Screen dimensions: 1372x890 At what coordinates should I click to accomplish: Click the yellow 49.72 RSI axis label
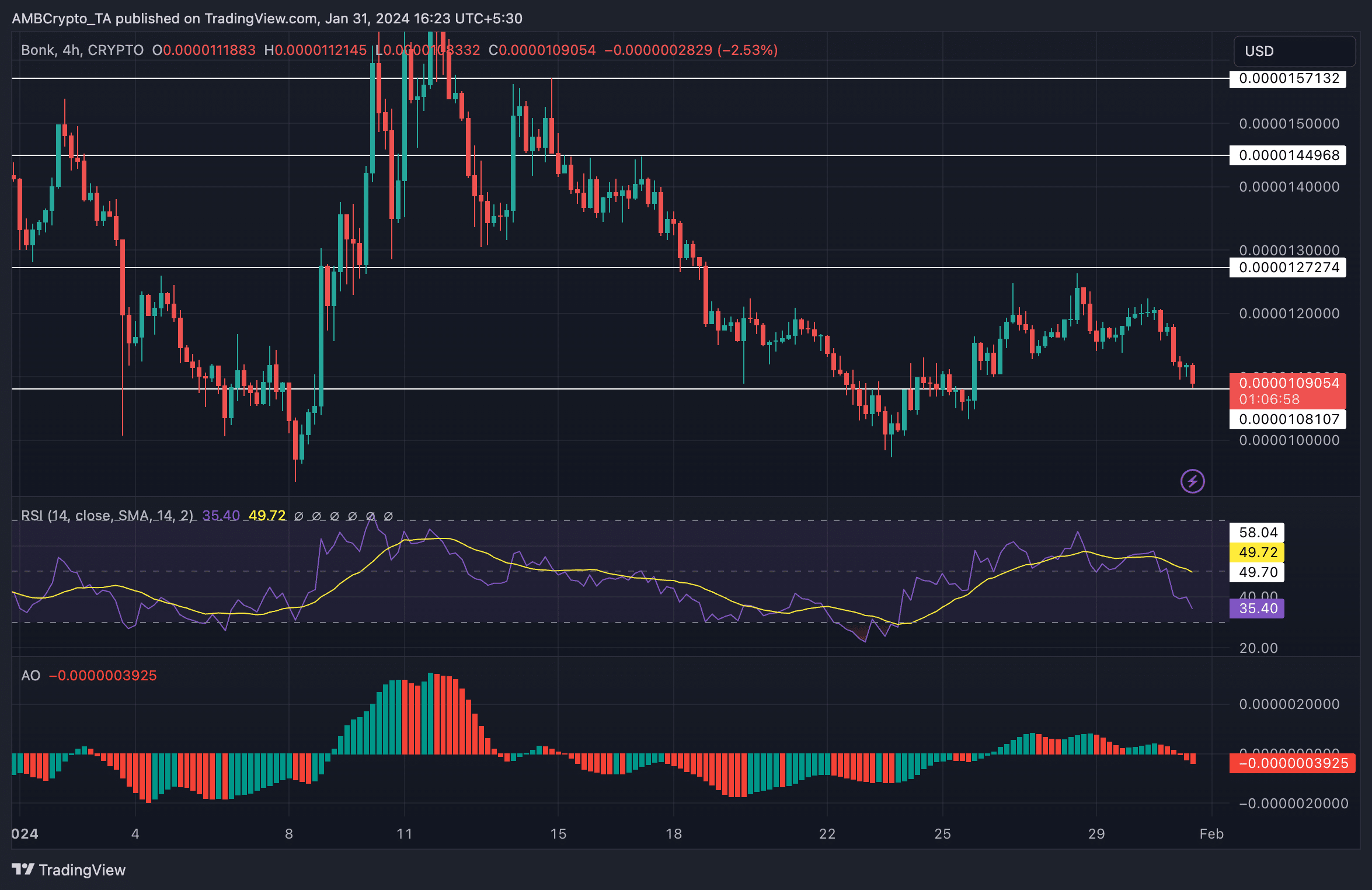click(1257, 552)
